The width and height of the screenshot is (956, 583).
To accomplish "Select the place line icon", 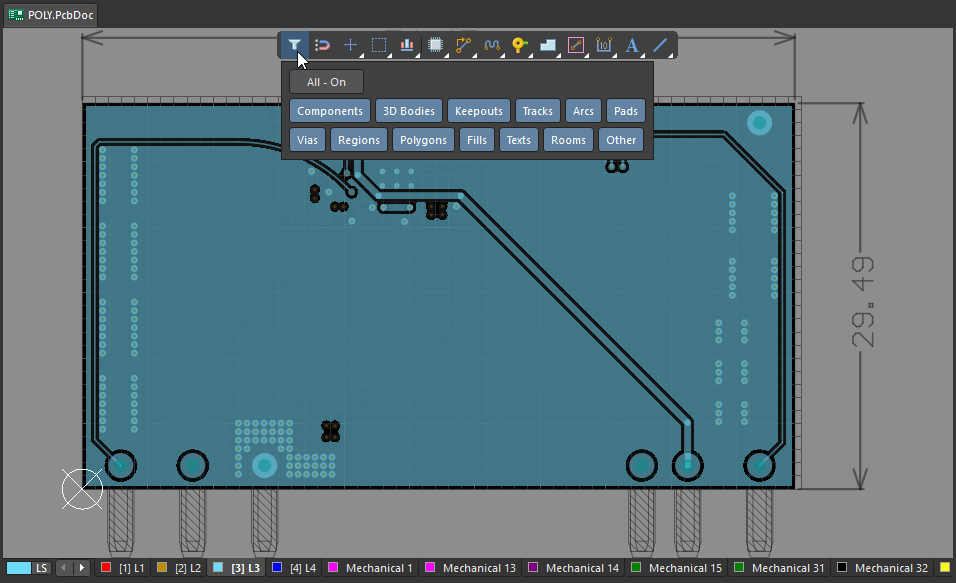I will pyautogui.click(x=660, y=45).
